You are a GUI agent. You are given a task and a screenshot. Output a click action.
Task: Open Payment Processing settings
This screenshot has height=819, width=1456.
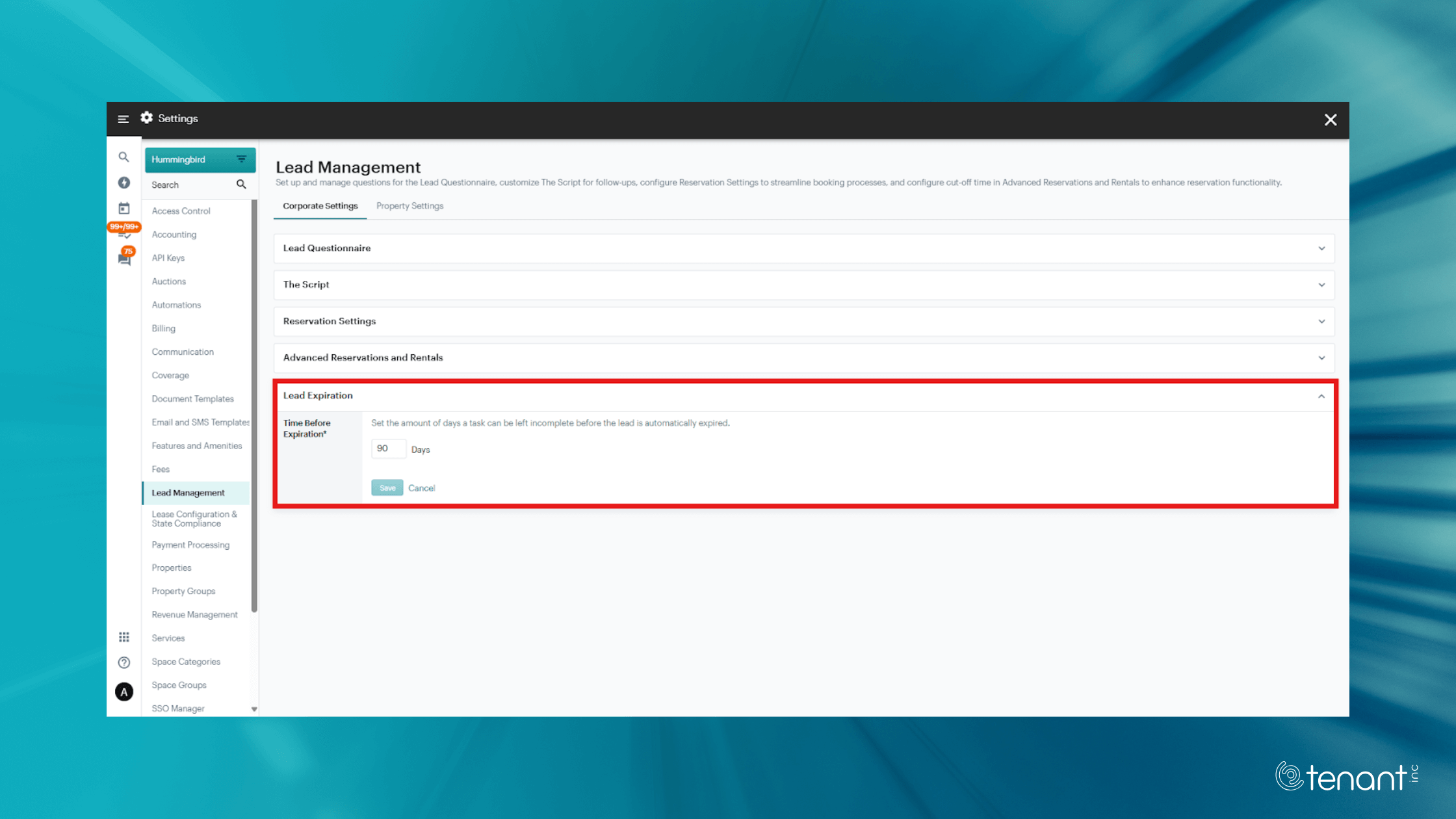(190, 545)
